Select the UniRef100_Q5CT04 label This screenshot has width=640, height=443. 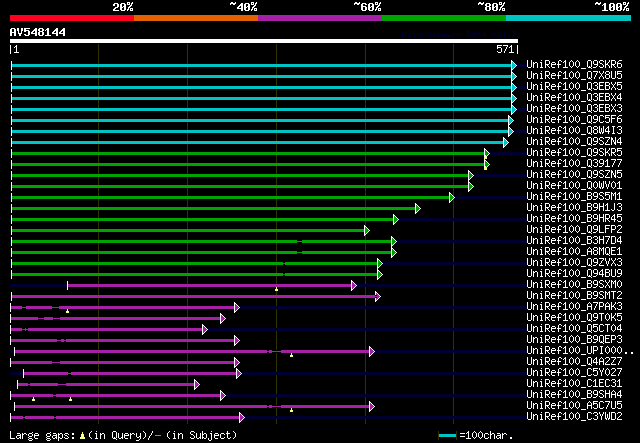coord(574,329)
